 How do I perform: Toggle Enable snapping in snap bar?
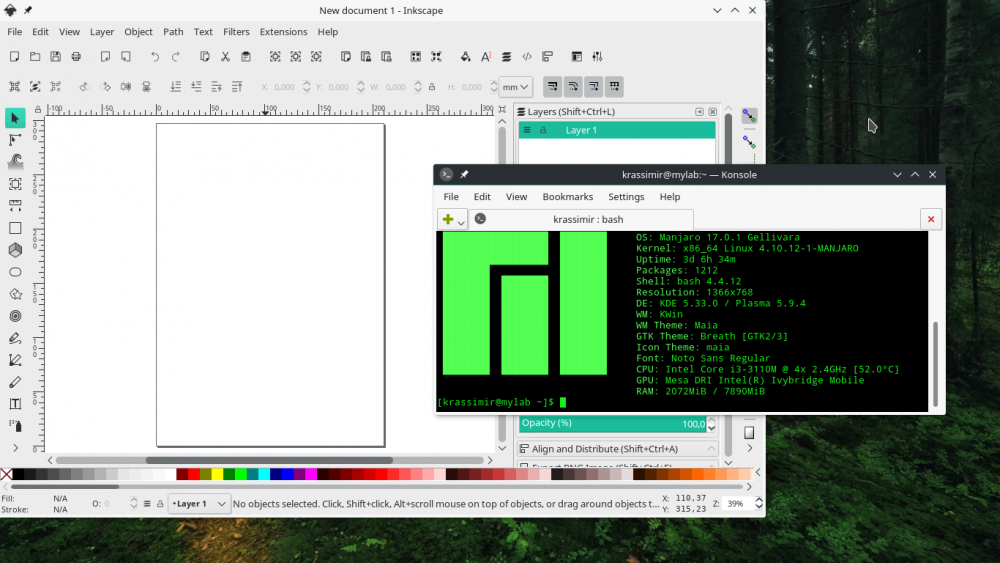tap(749, 115)
